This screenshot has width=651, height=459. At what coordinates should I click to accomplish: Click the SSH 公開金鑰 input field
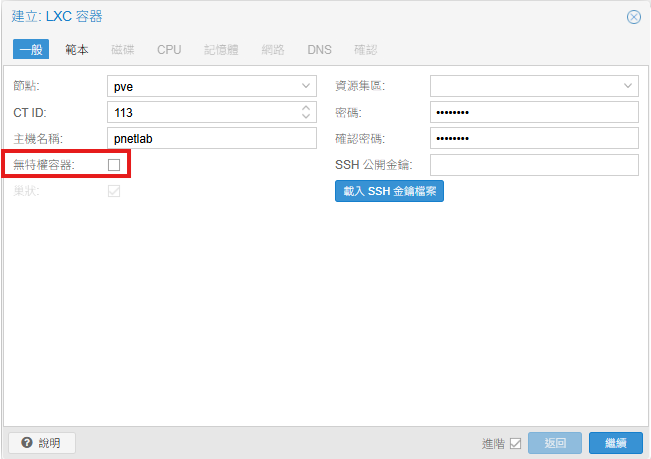533,165
